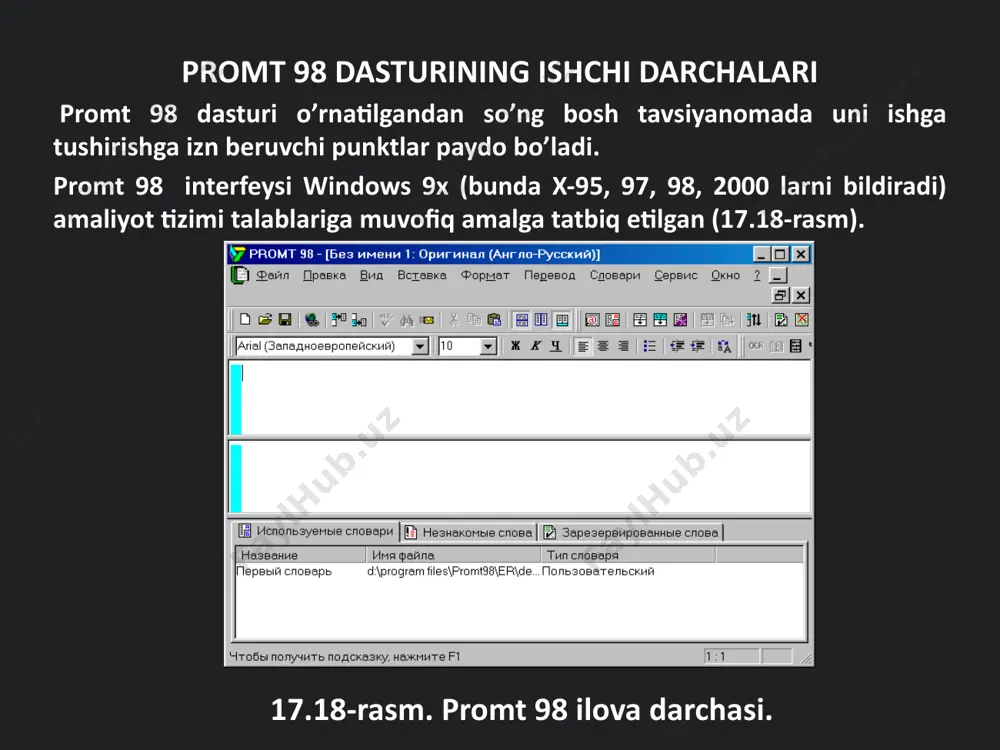Click the Пользовательский dictionary type cell
This screenshot has width=1000, height=750.
(598, 571)
